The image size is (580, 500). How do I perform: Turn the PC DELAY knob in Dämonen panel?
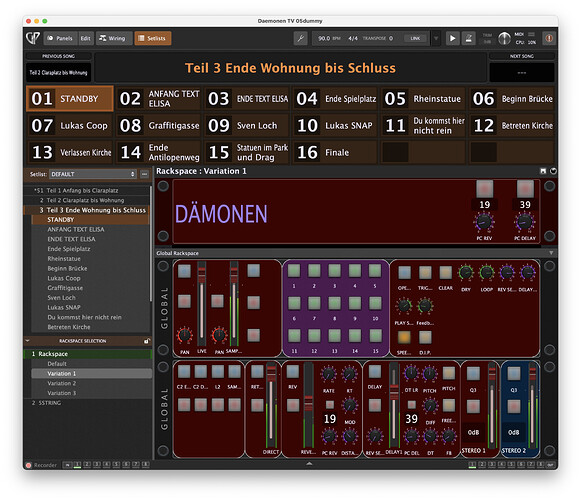point(525,222)
